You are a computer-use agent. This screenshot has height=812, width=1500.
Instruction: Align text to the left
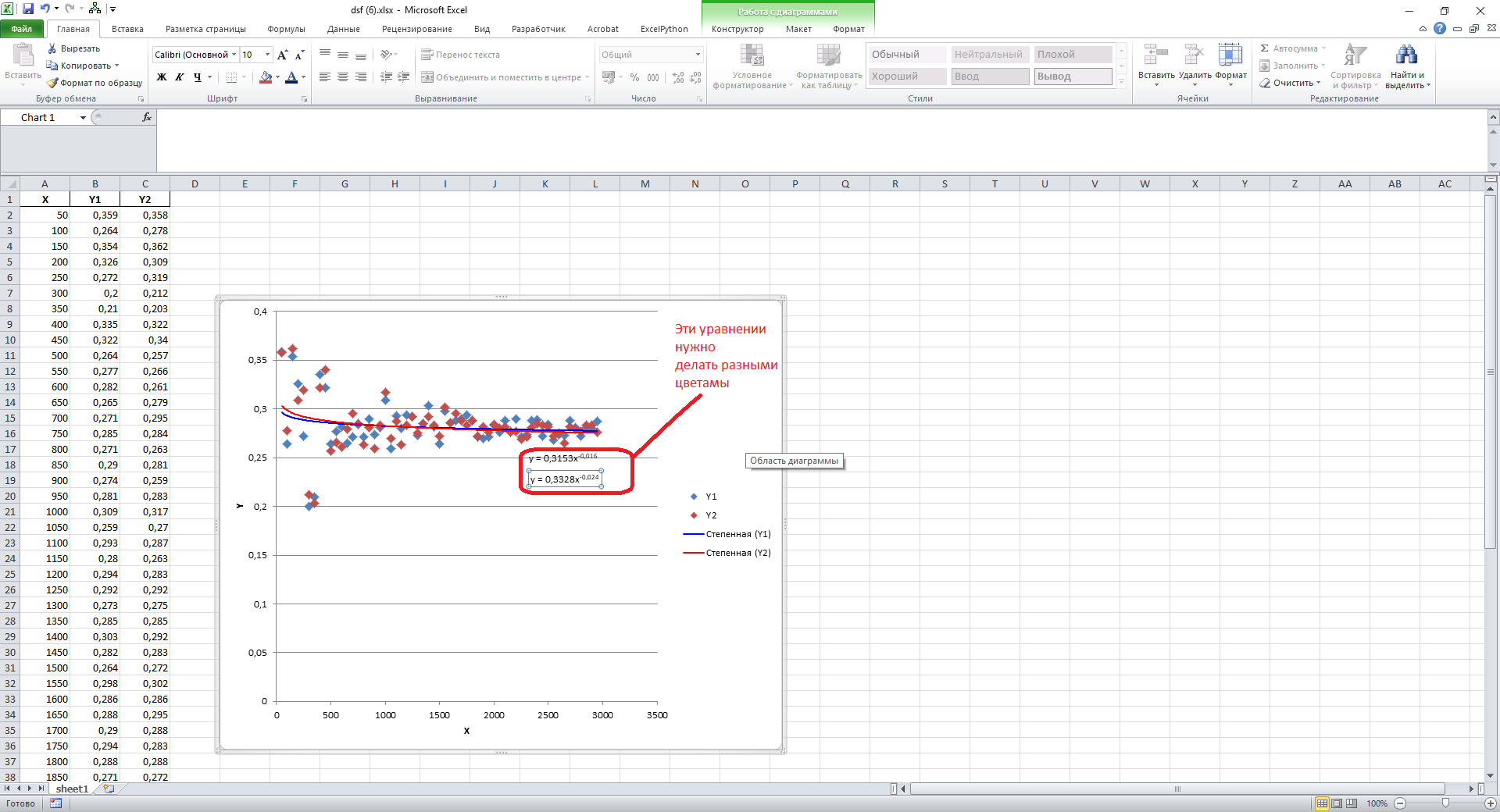[325, 77]
